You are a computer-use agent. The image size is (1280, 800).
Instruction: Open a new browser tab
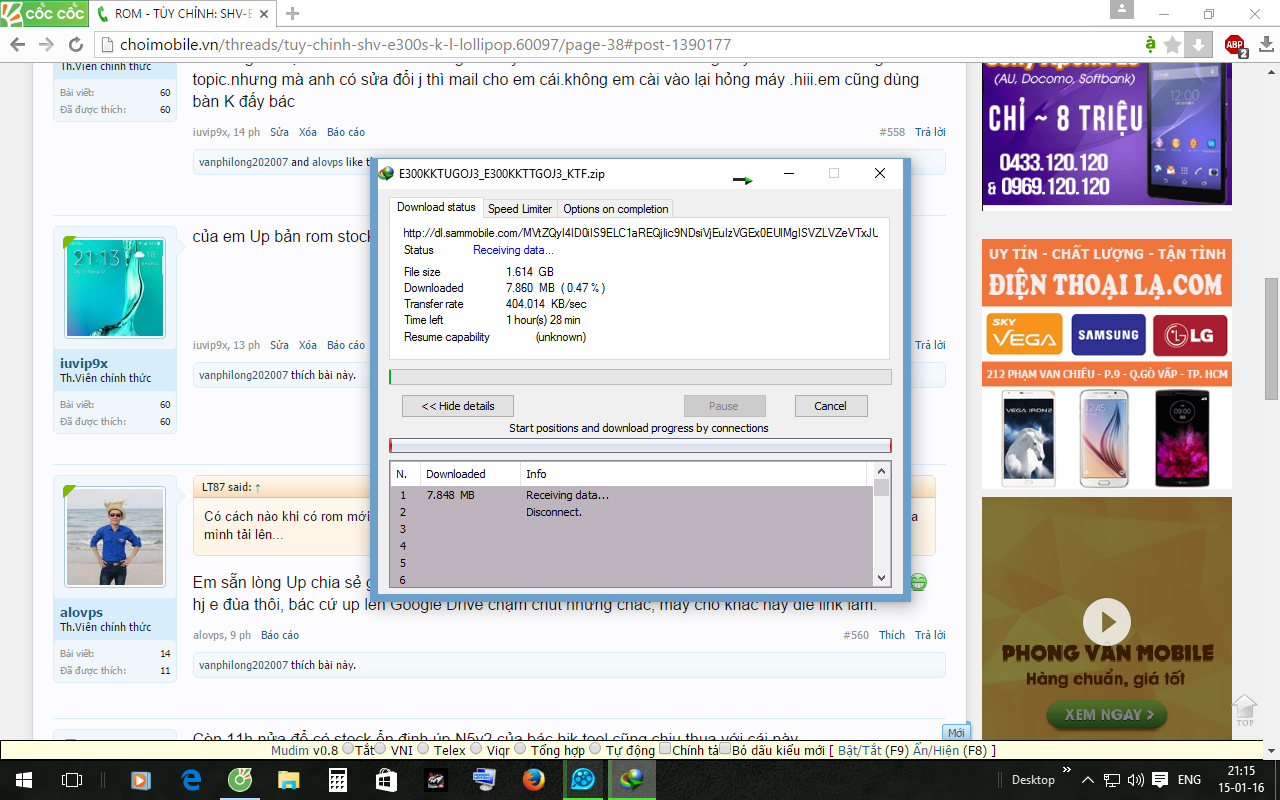(292, 14)
